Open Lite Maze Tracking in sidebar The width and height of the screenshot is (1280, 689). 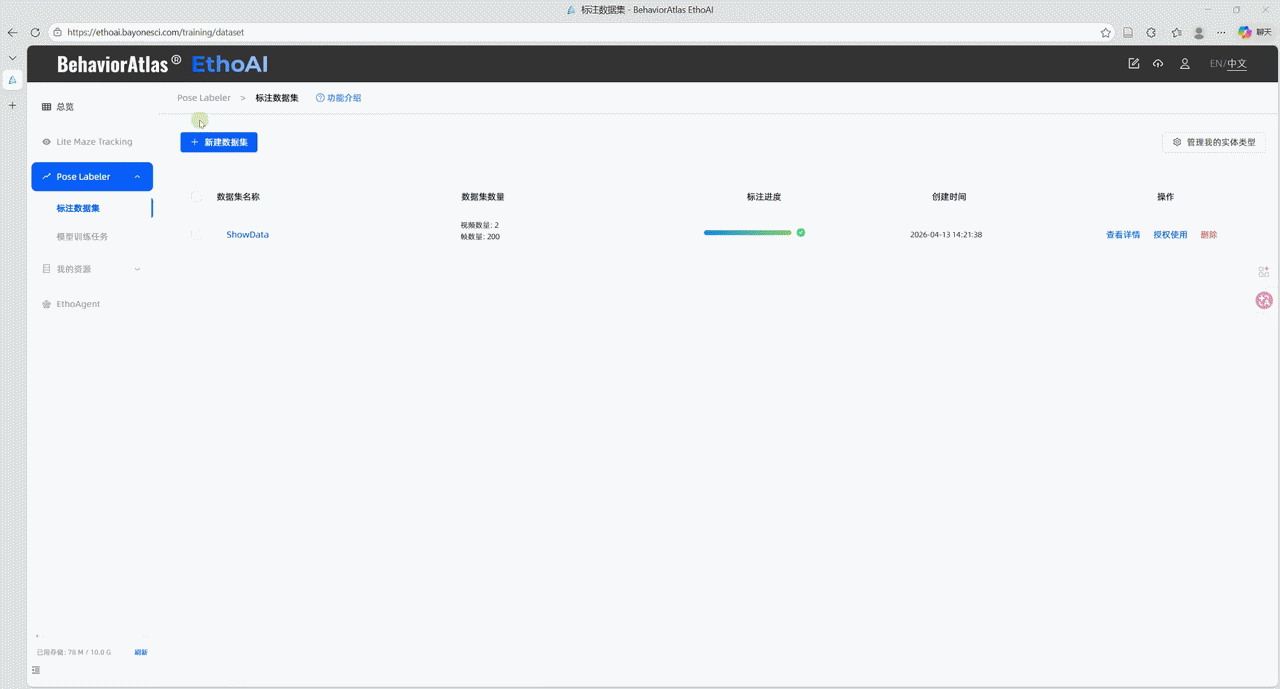(x=92, y=142)
